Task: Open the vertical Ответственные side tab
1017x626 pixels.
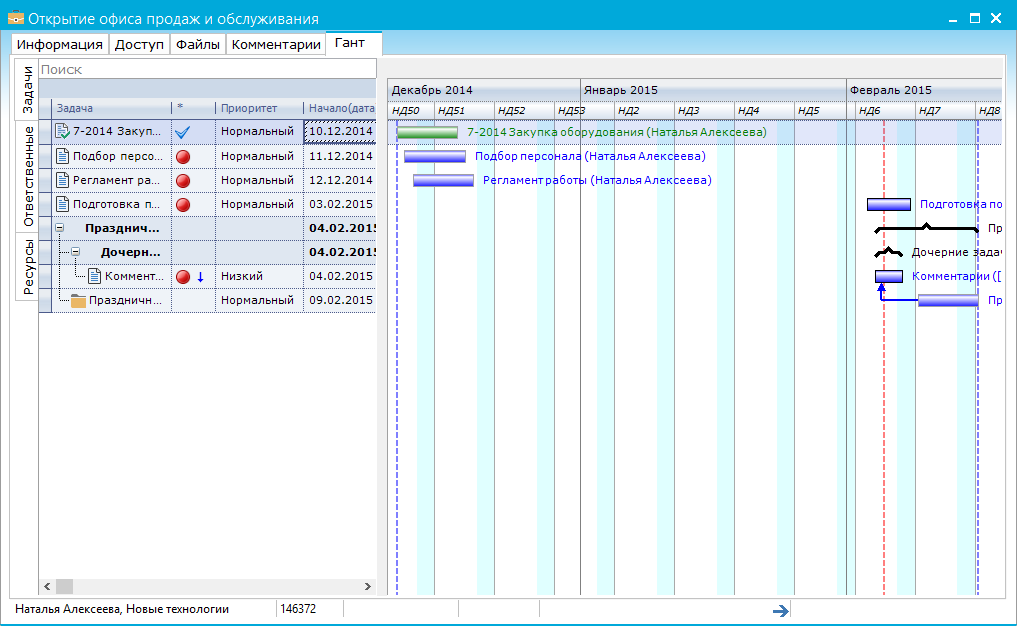Action: (x=27, y=176)
